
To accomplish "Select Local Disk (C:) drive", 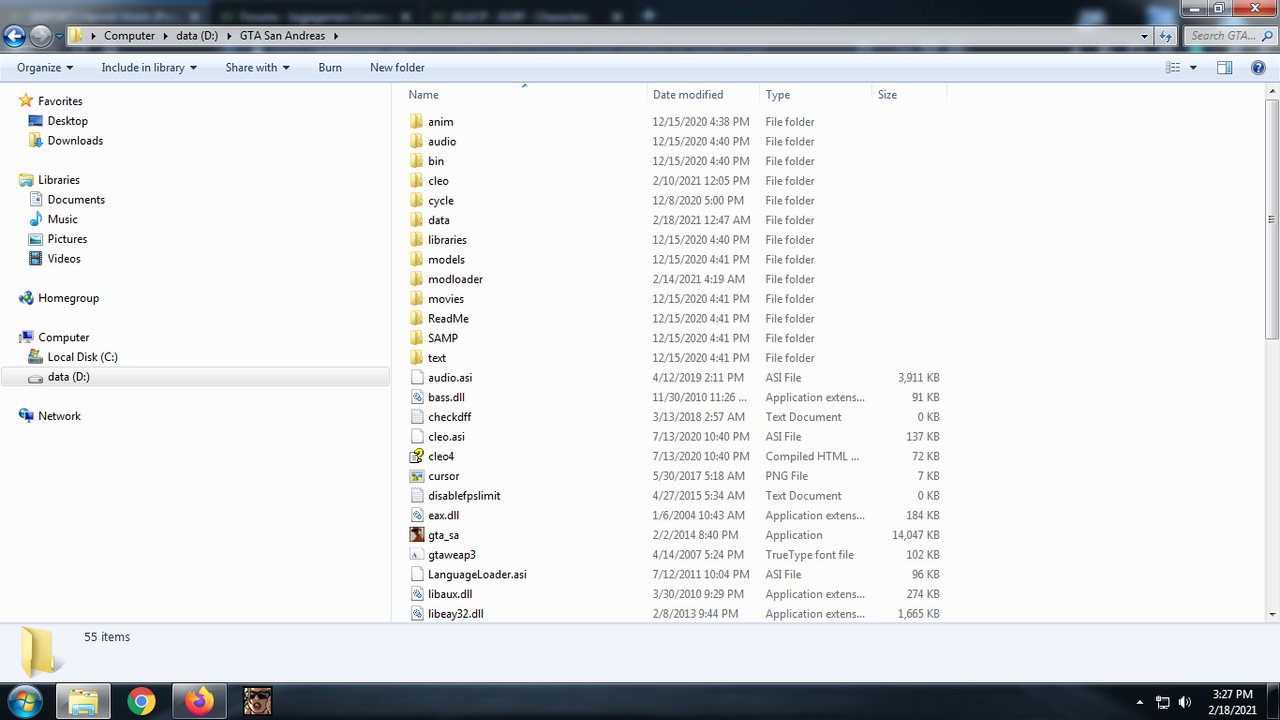I will 83,357.
